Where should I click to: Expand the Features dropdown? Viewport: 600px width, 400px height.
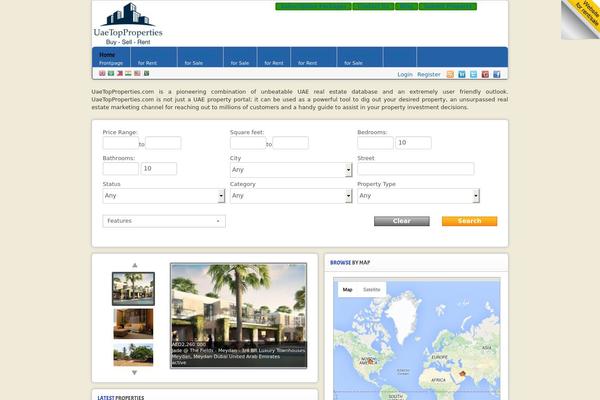[x=164, y=221]
